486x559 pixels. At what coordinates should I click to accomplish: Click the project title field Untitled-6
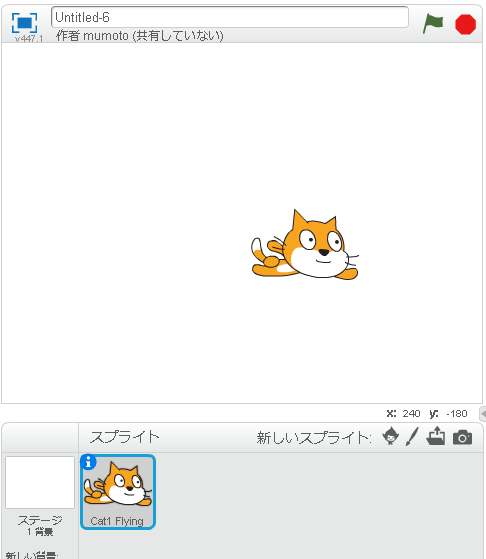coord(230,17)
